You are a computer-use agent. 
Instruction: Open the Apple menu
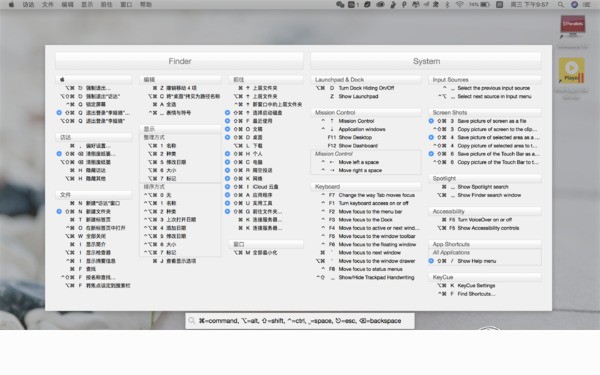(11, 5)
